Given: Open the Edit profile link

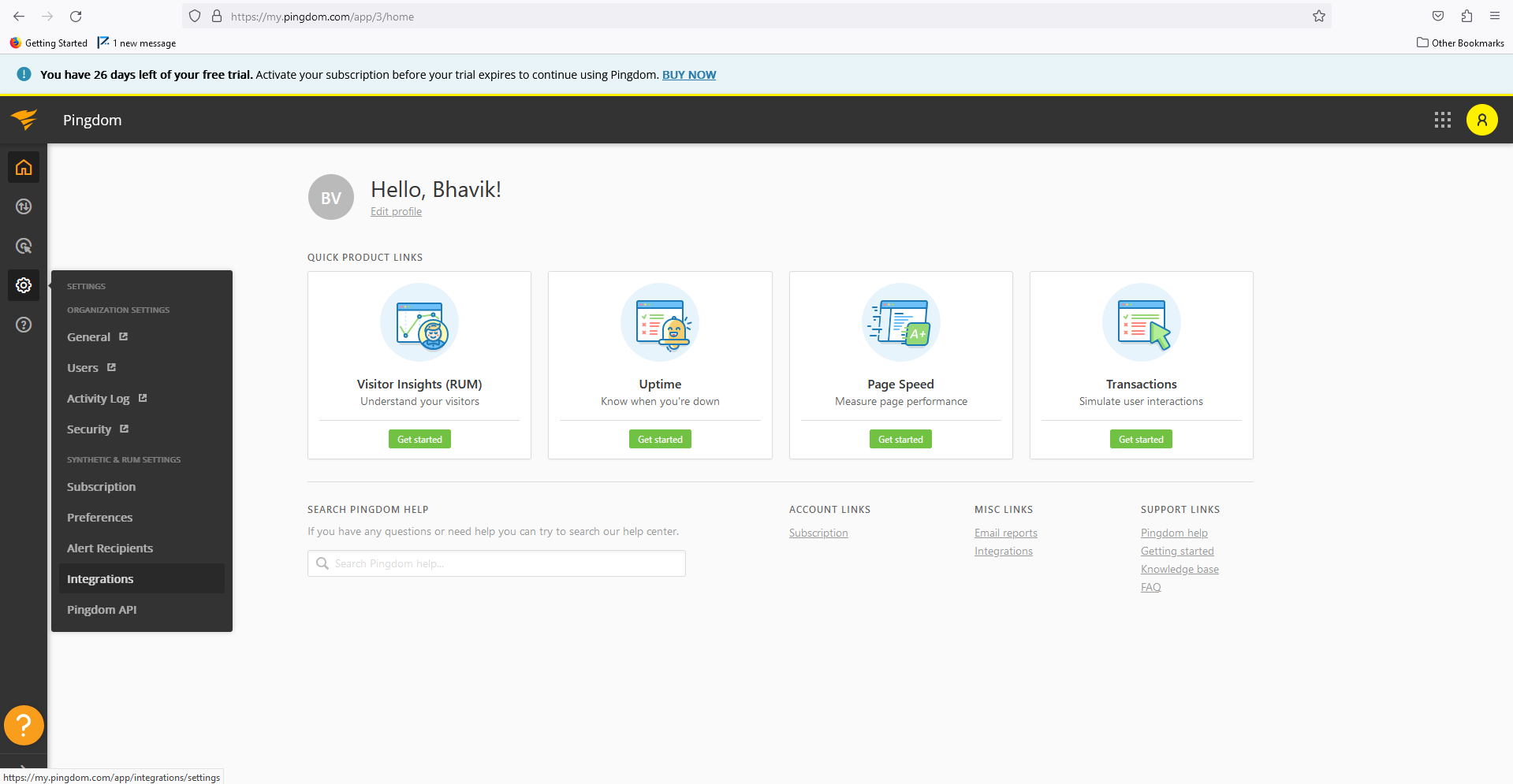Looking at the screenshot, I should [x=396, y=211].
